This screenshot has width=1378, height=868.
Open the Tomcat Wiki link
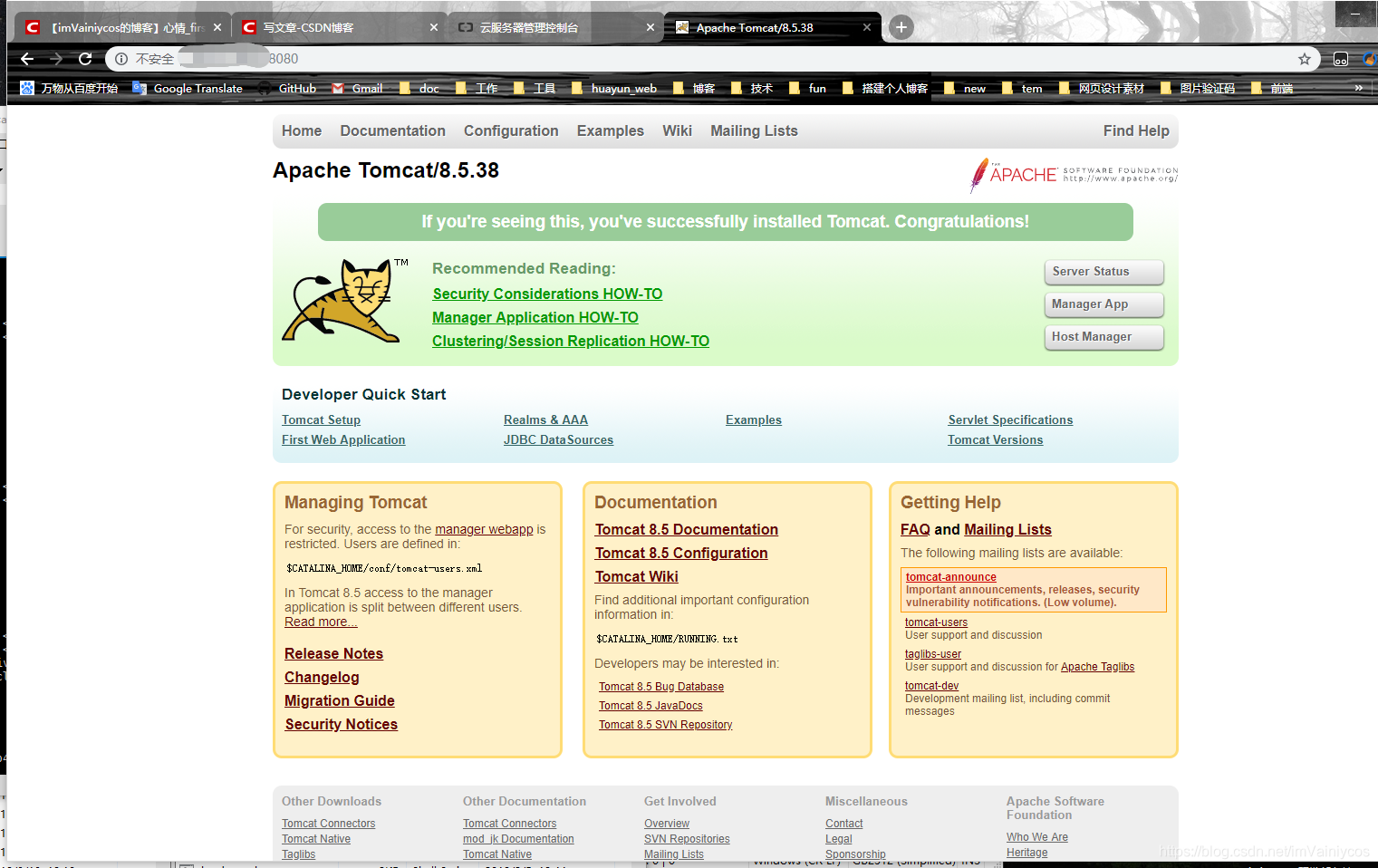636,576
